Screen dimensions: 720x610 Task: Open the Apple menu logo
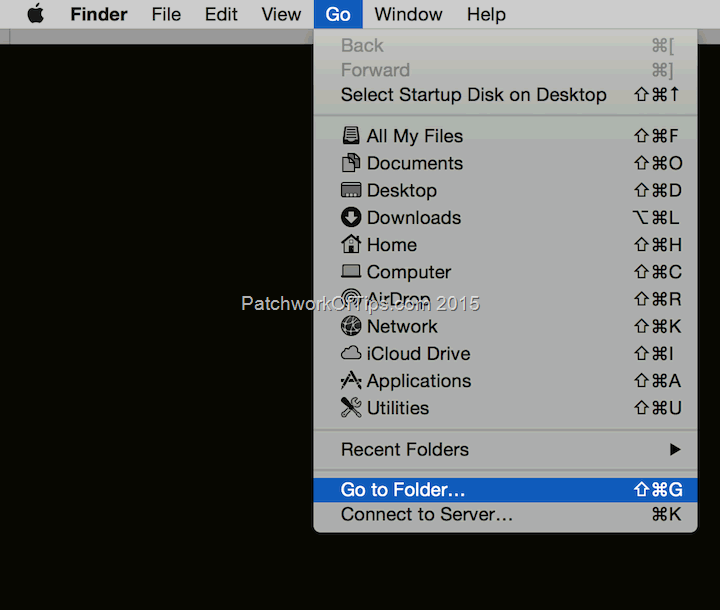click(x=36, y=13)
